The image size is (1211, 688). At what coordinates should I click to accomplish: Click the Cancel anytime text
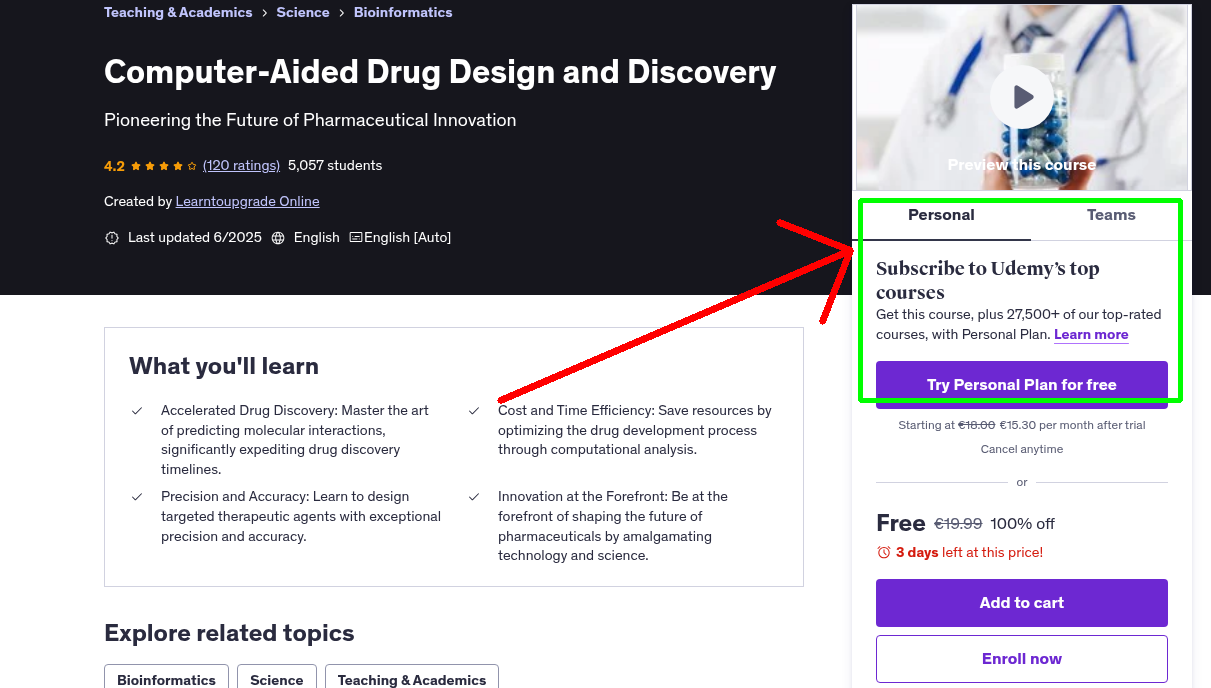click(1021, 450)
